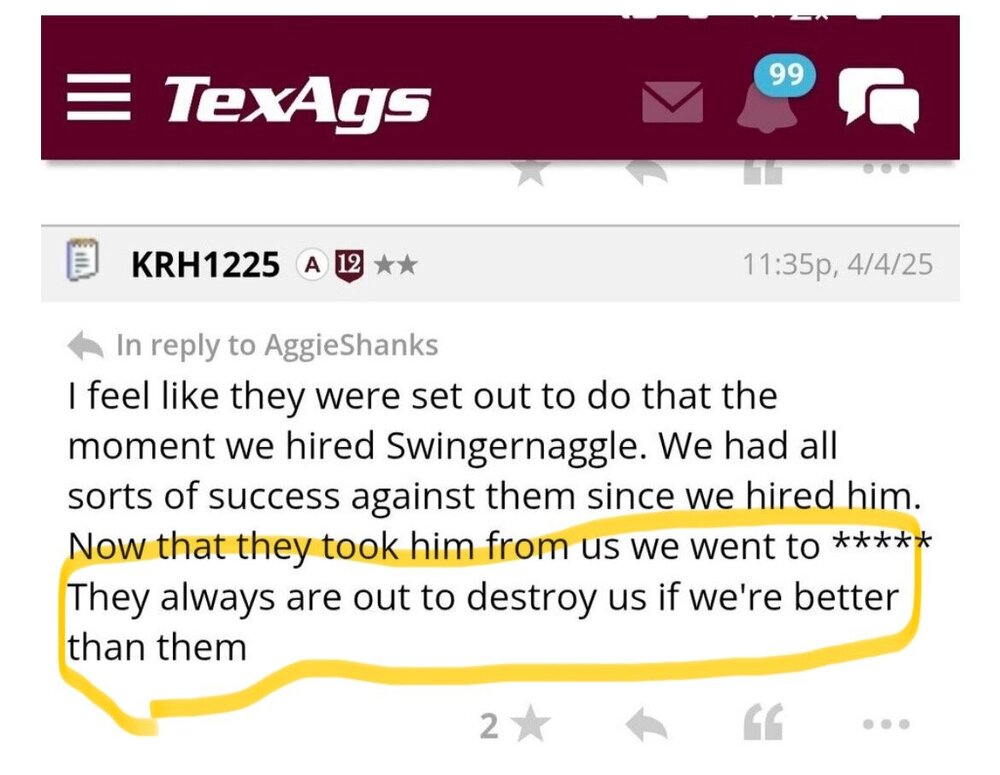Click the two-star rank next to KRH1225

(395, 265)
